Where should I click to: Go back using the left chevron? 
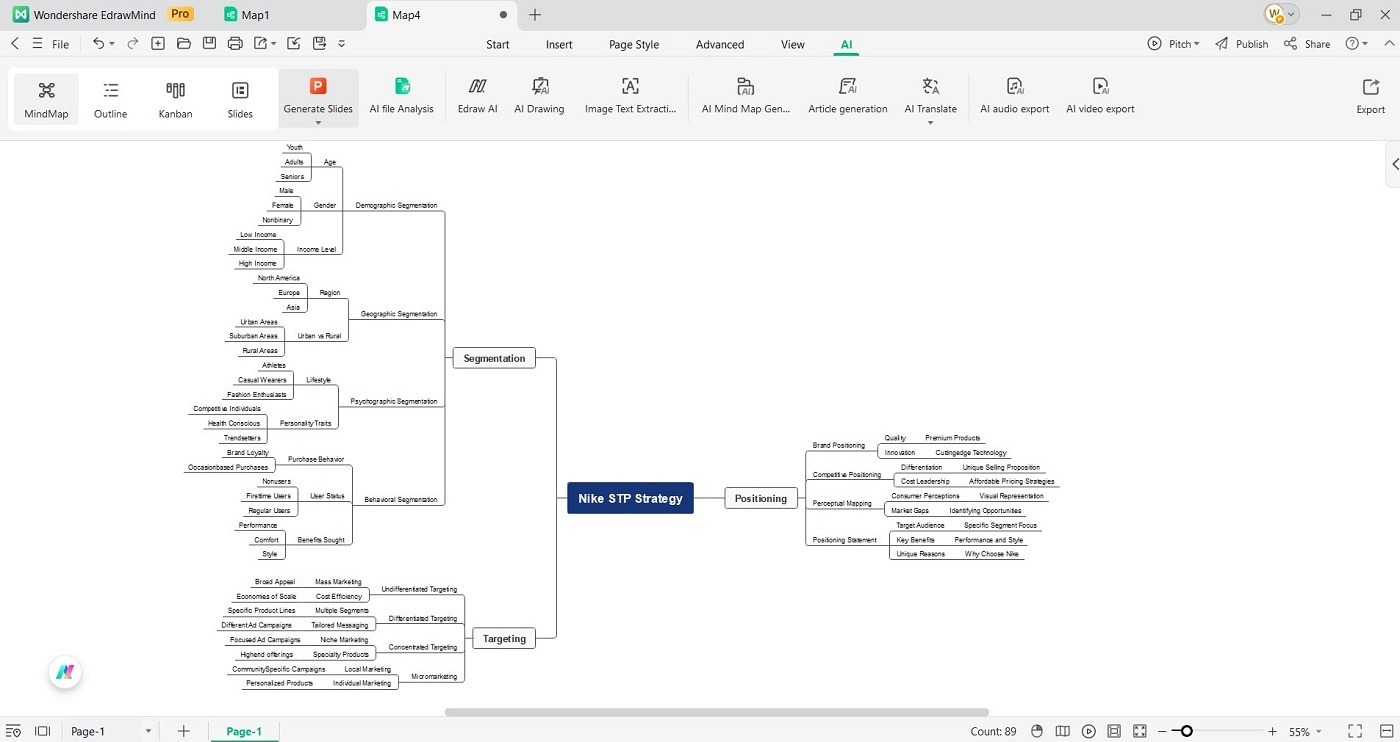(x=14, y=44)
